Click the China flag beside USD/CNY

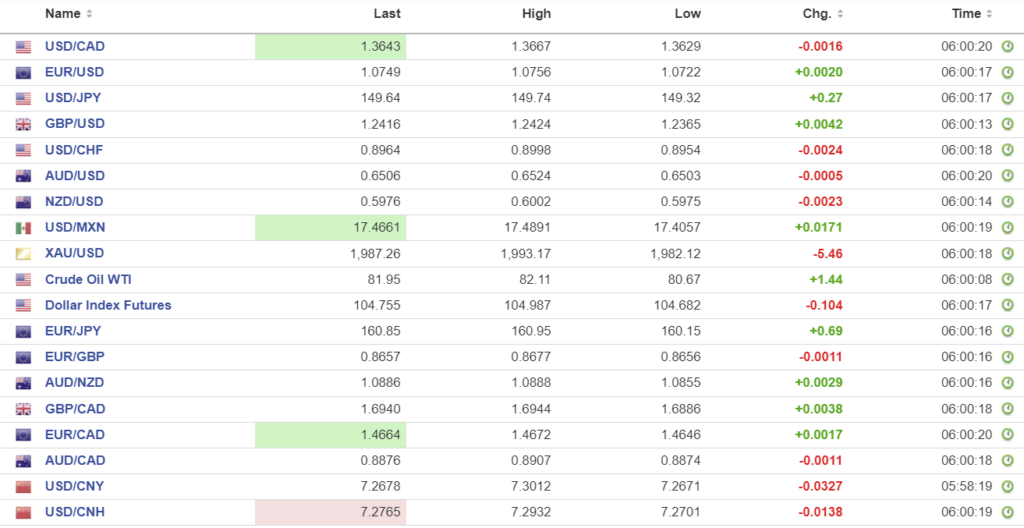[23, 487]
